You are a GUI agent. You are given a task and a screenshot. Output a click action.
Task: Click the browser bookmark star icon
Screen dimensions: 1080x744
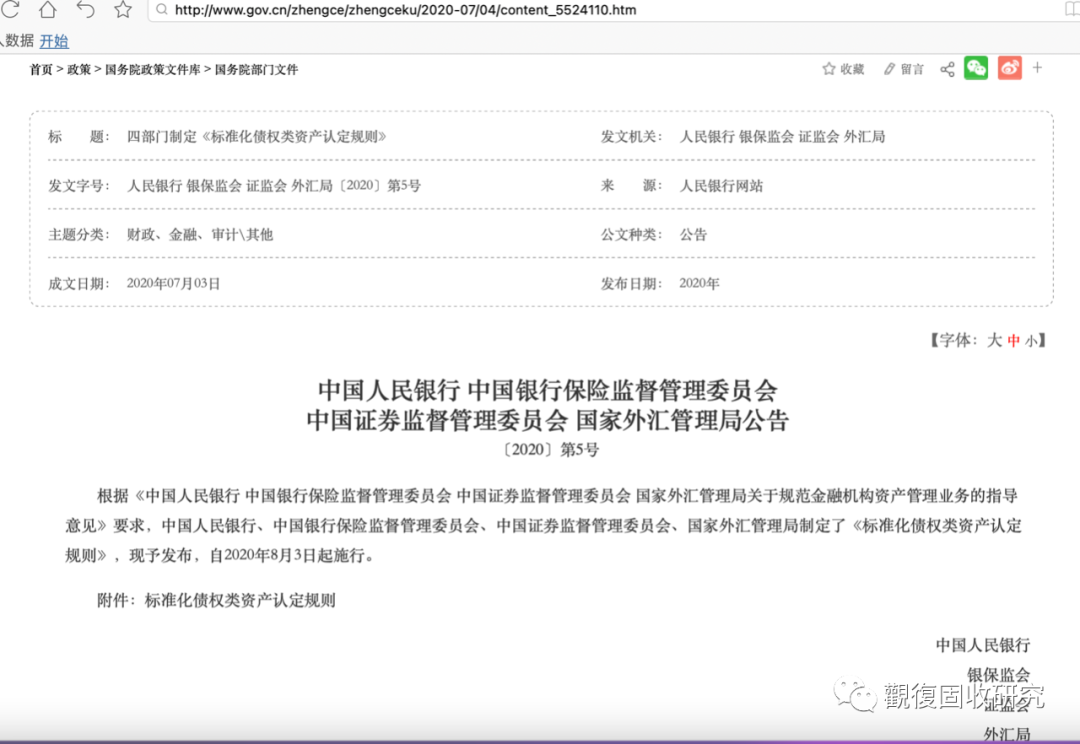click(122, 11)
